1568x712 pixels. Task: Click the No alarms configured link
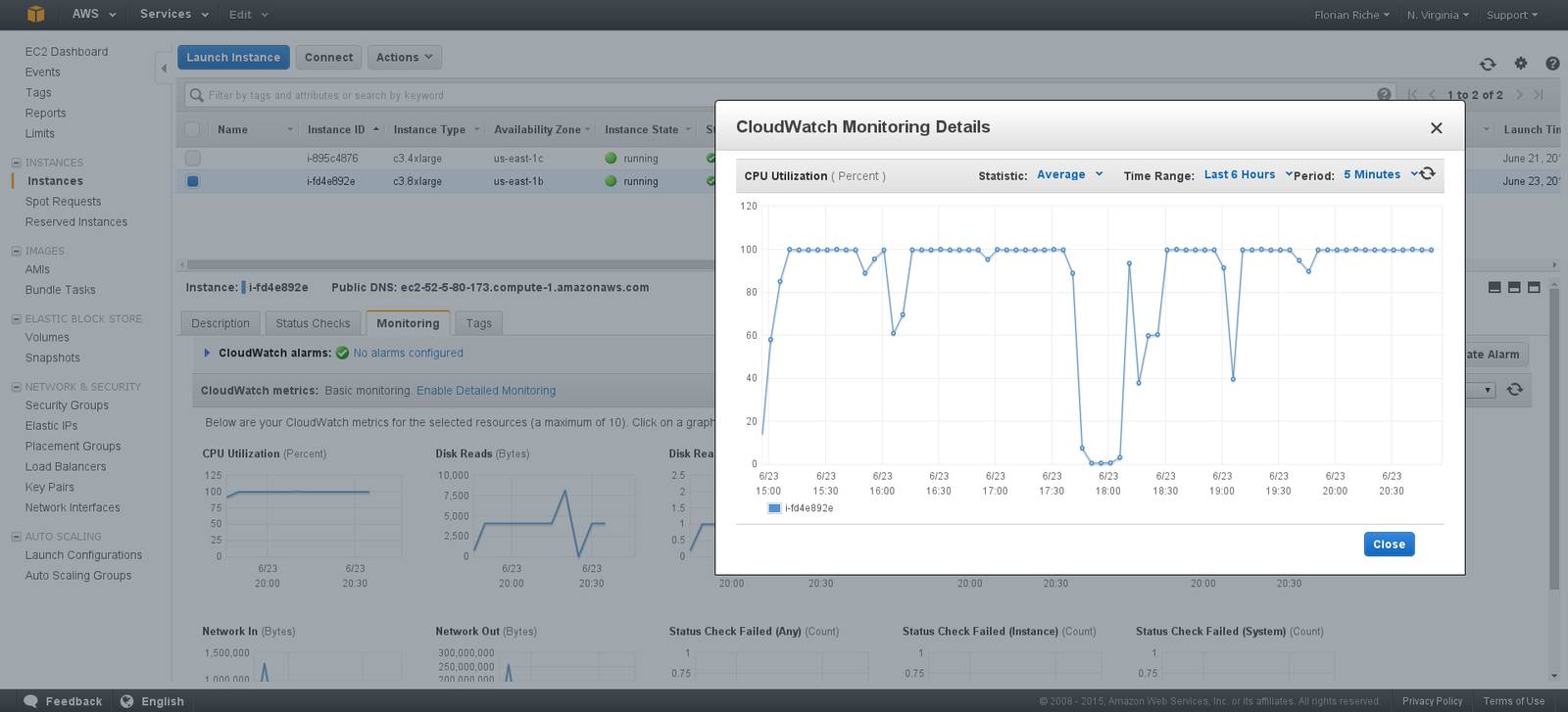point(408,353)
